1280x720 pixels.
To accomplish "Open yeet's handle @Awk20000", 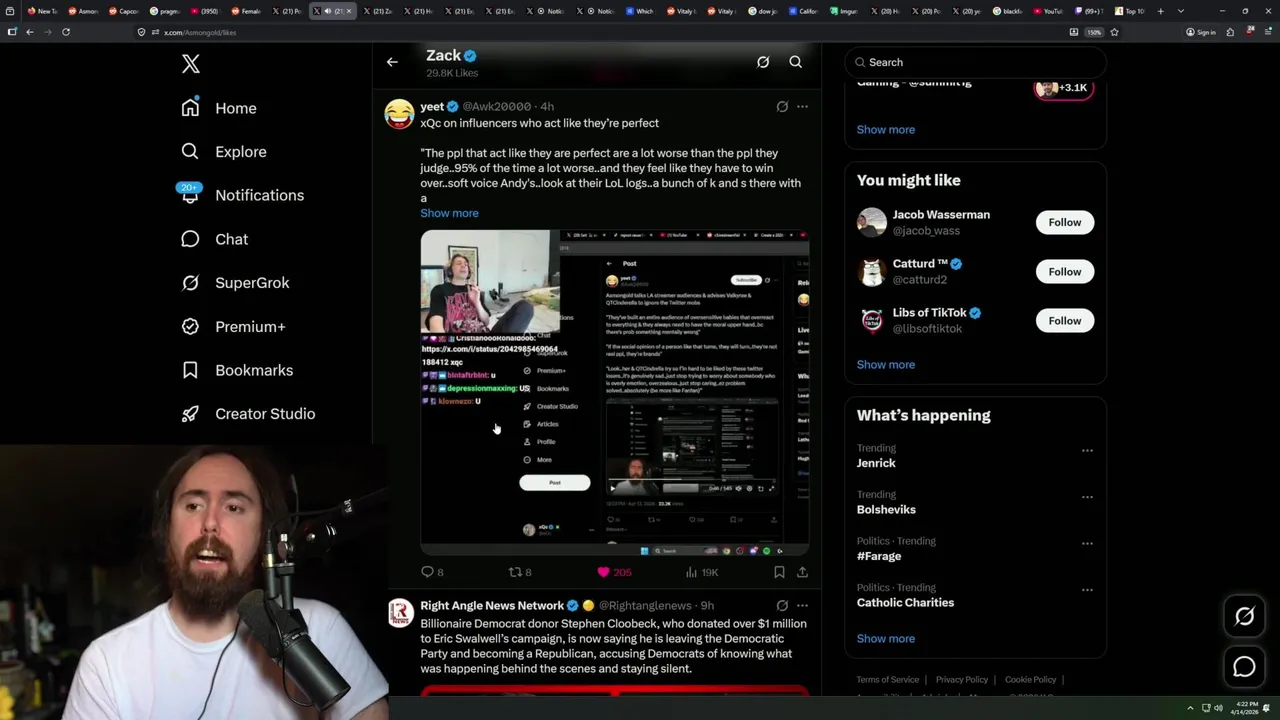I will click(496, 106).
